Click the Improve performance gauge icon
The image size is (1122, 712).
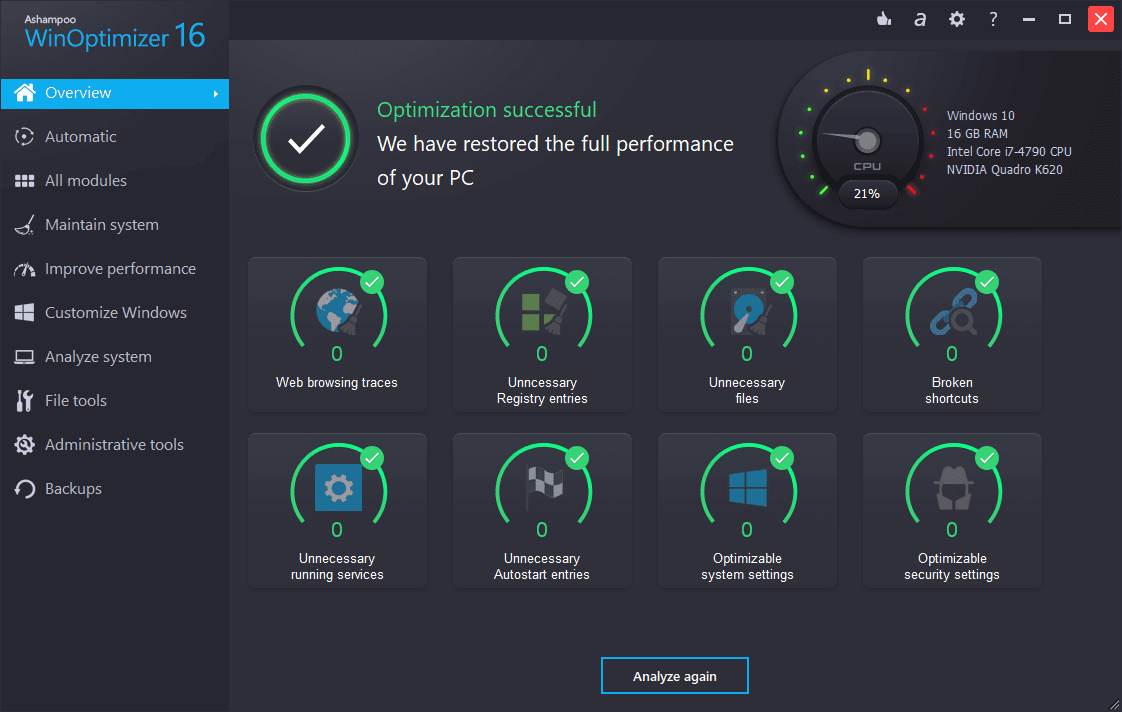24,269
